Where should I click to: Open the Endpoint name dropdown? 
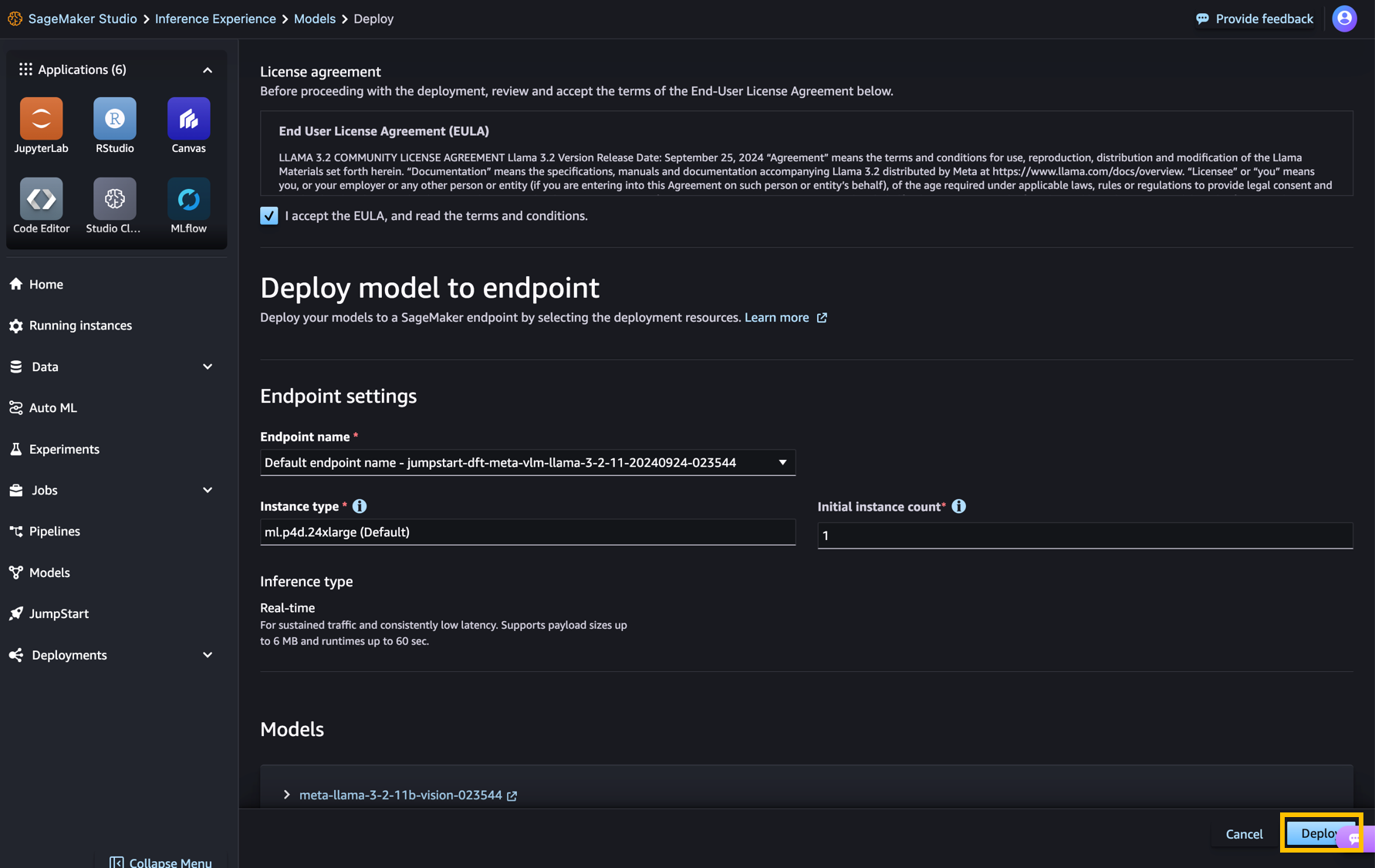click(x=528, y=462)
